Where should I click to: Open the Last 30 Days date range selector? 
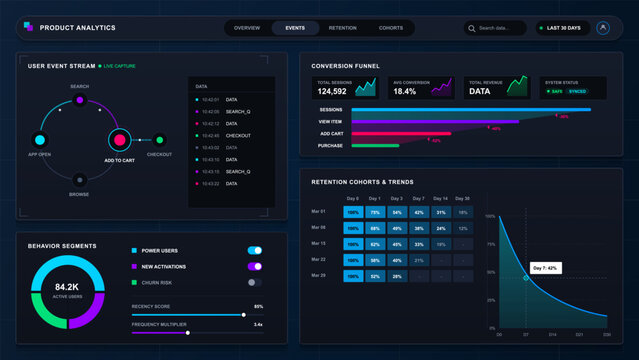point(563,28)
